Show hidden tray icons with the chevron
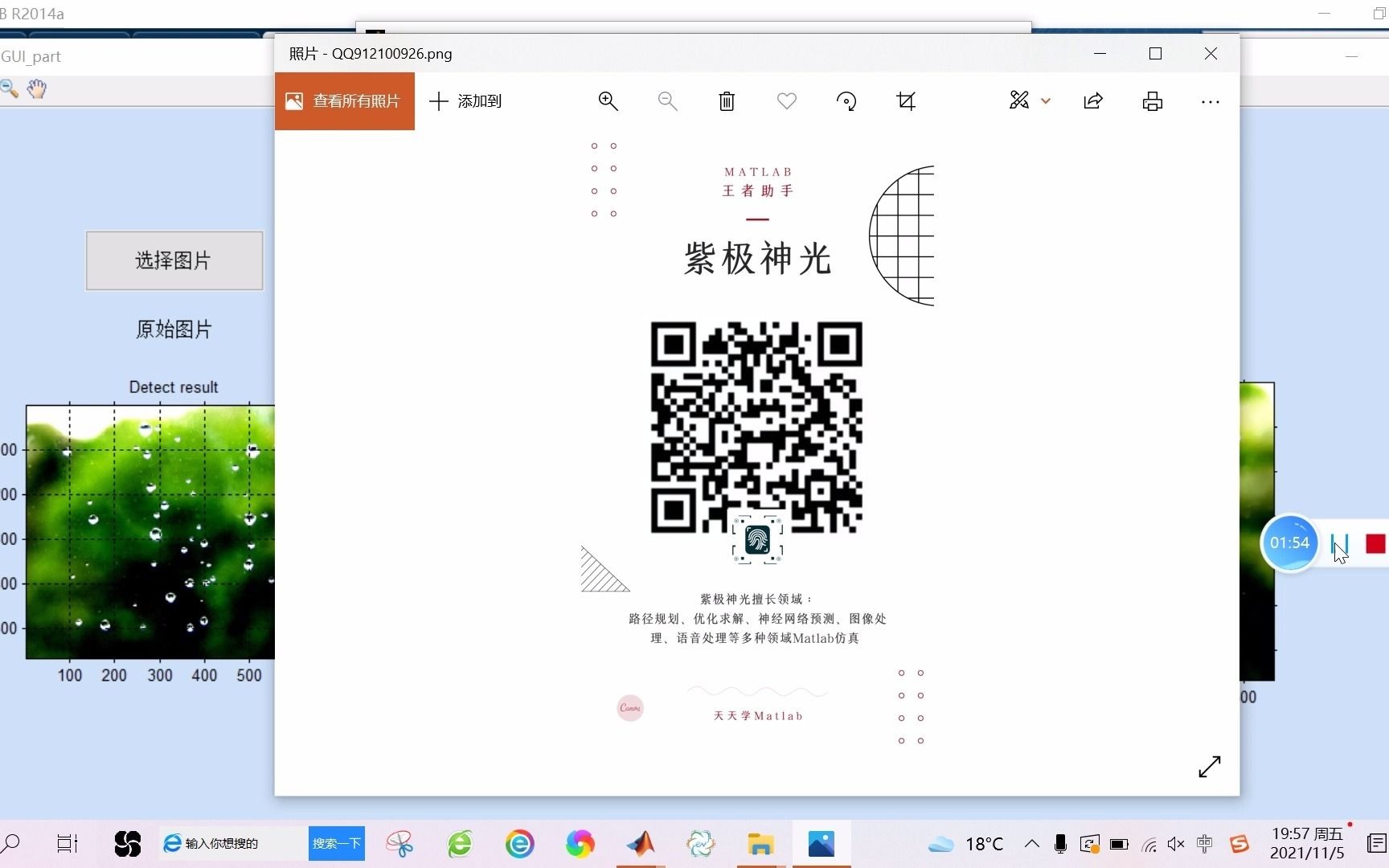Screen dimensions: 1389x868 [1032, 844]
